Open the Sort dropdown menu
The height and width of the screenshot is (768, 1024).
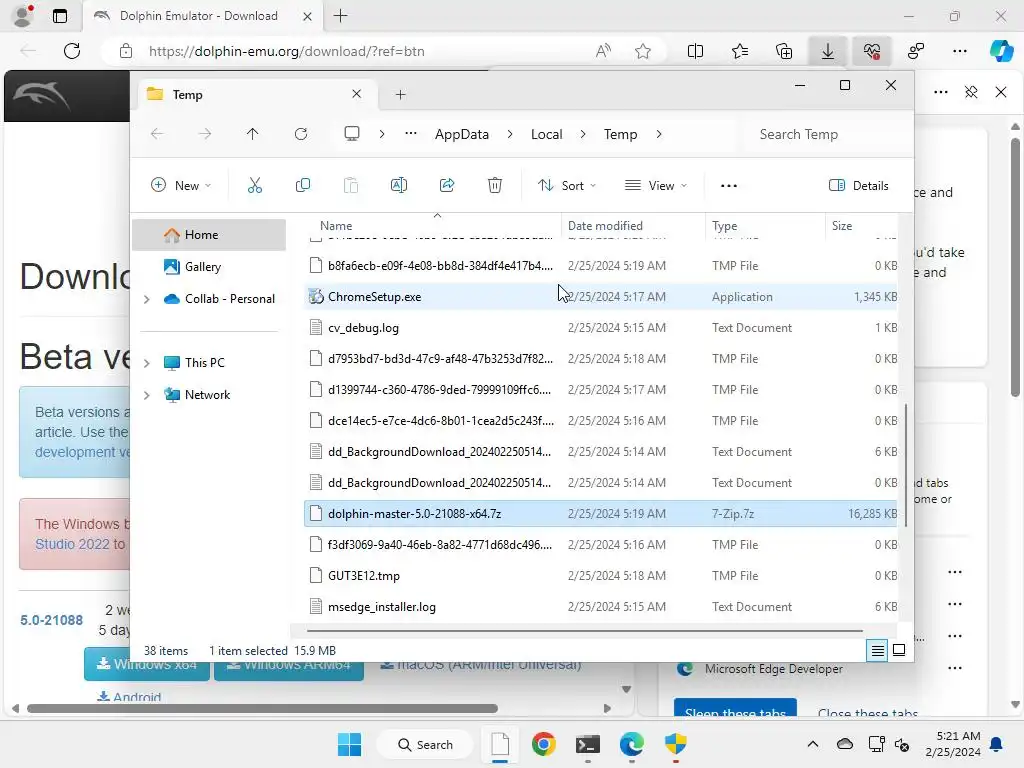pos(567,185)
